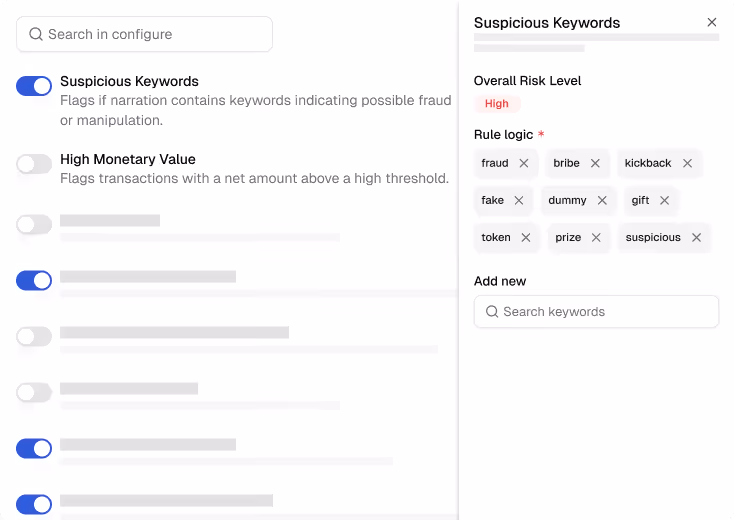Focus the Search in configure field
The height and width of the screenshot is (520, 734).
(x=144, y=34)
